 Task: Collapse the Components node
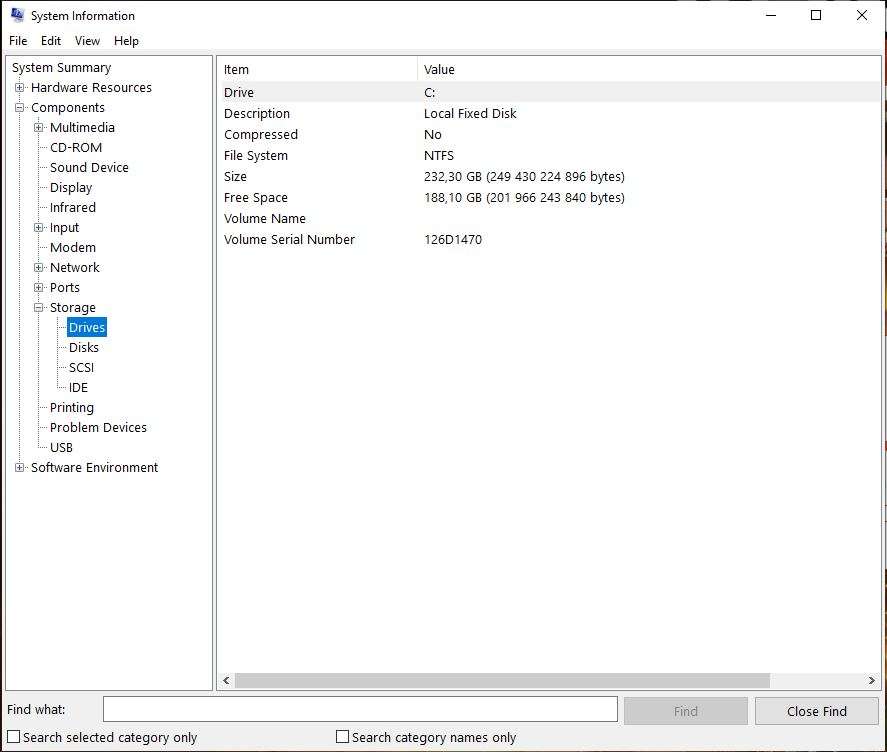pos(18,107)
